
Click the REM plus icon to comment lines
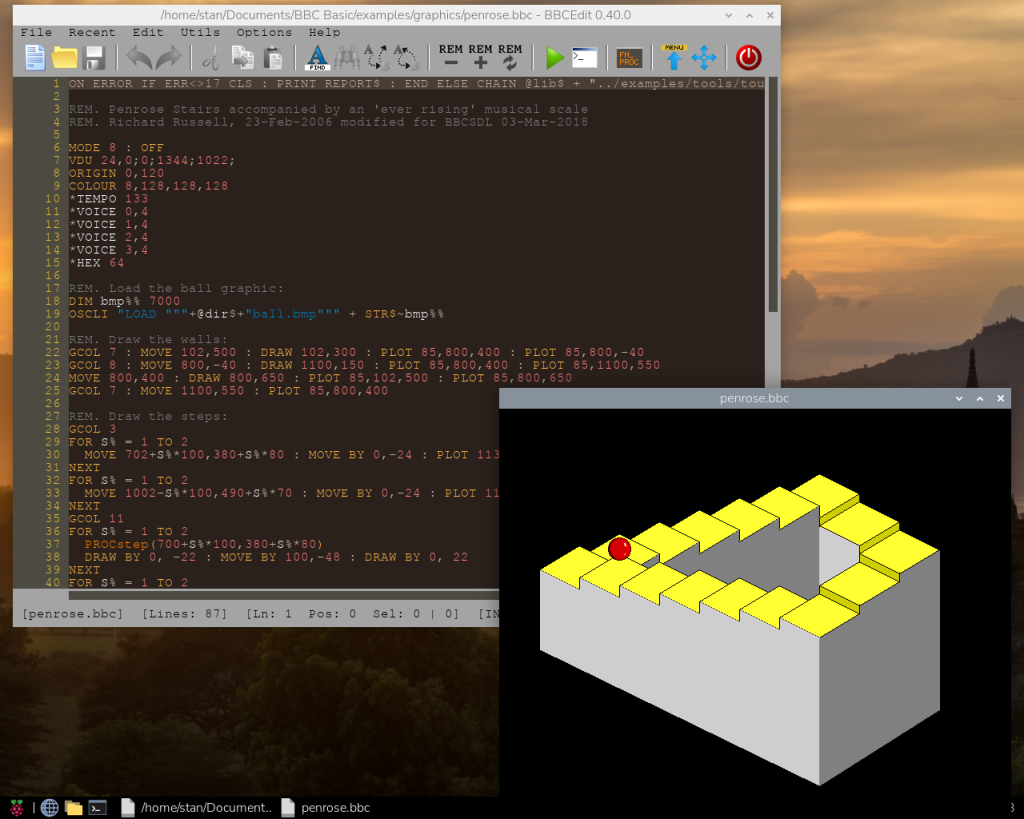click(480, 57)
